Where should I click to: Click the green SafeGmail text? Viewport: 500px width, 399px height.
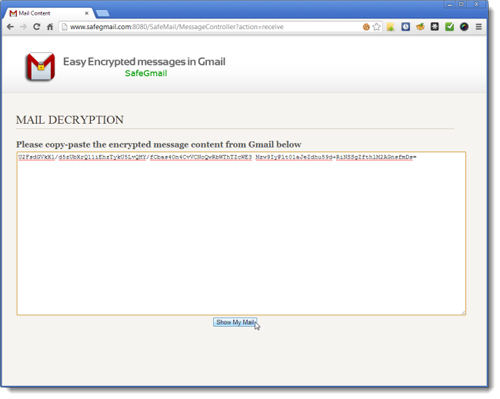146,73
